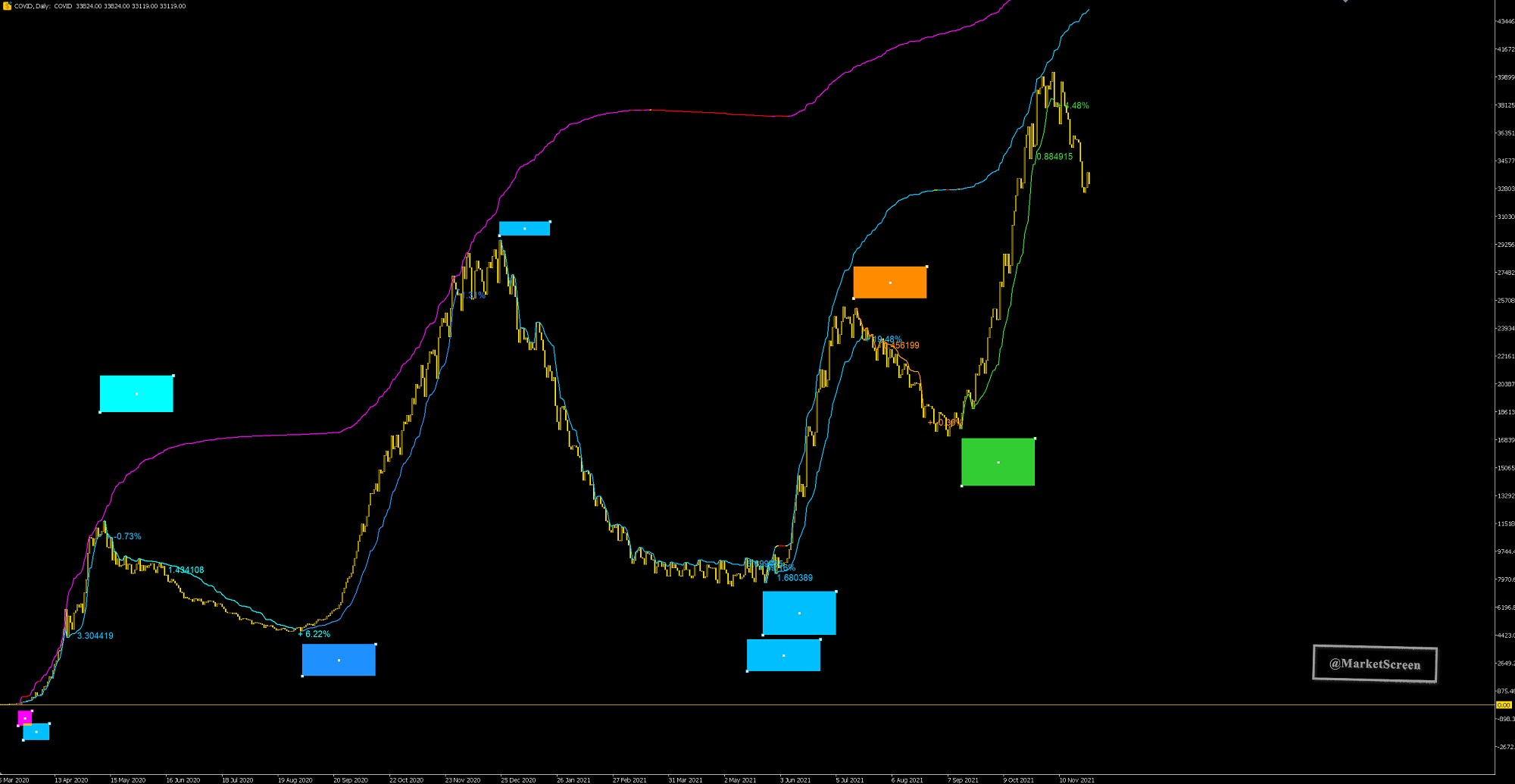Select the cyan rectangle object on the chart
Image resolution: width=1515 pixels, height=784 pixels.
[136, 394]
